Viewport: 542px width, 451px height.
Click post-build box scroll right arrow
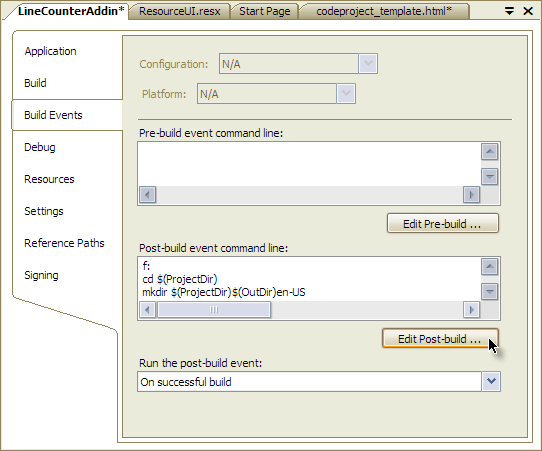click(x=471, y=310)
